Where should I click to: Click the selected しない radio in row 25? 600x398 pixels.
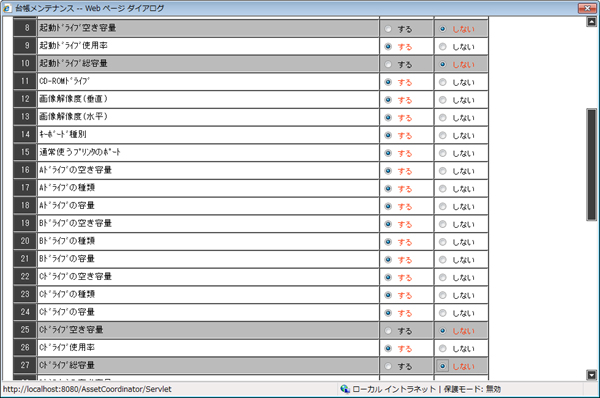click(x=443, y=331)
